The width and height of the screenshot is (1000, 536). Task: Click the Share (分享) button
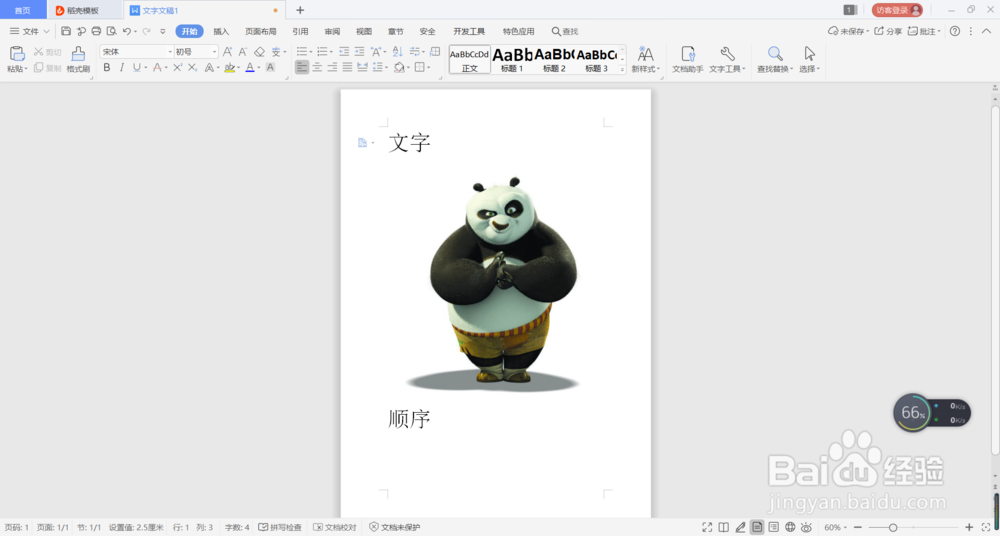coord(888,31)
